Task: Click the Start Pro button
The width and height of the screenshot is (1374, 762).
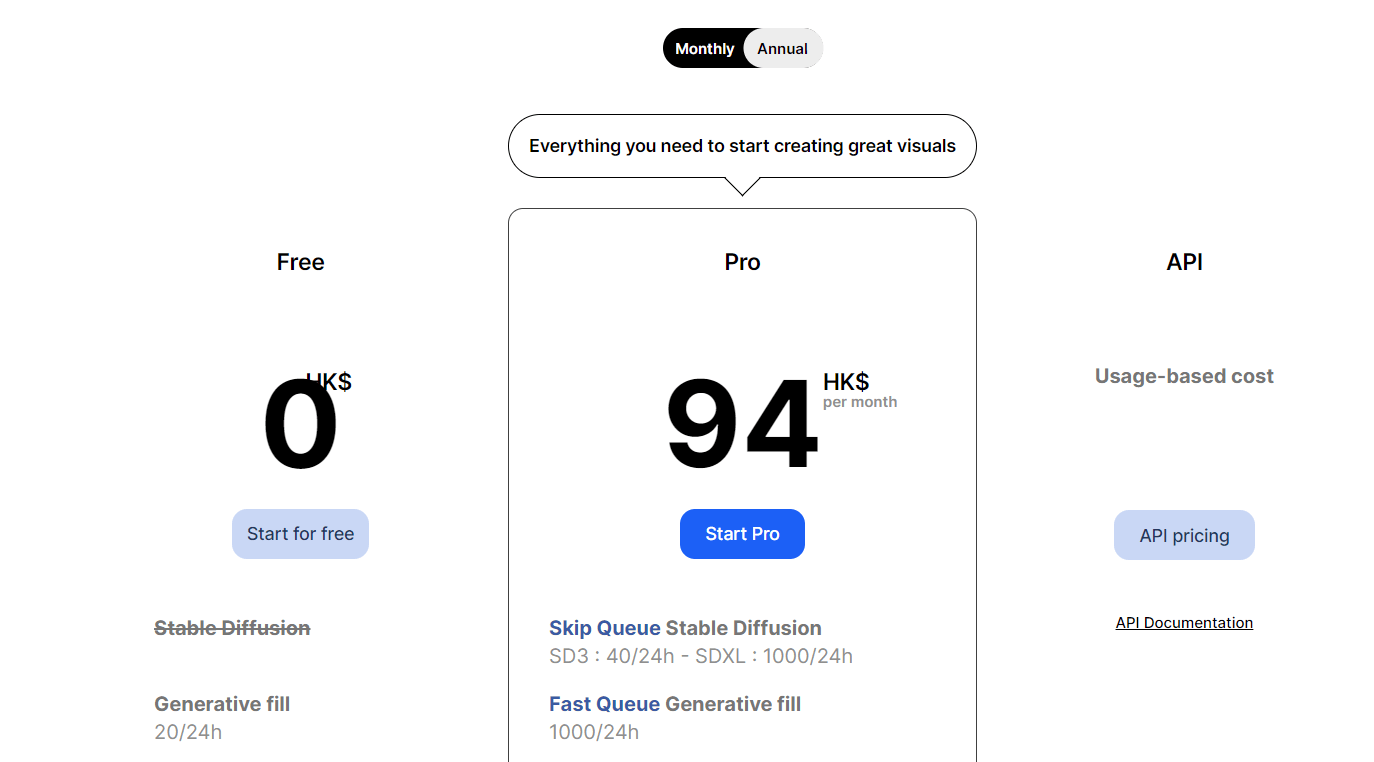Action: coord(742,533)
